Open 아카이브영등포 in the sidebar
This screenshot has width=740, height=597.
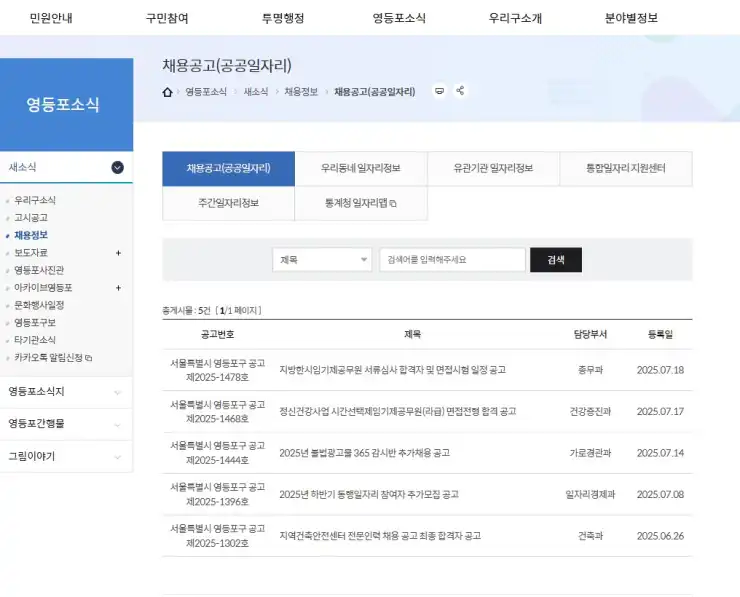point(43,287)
